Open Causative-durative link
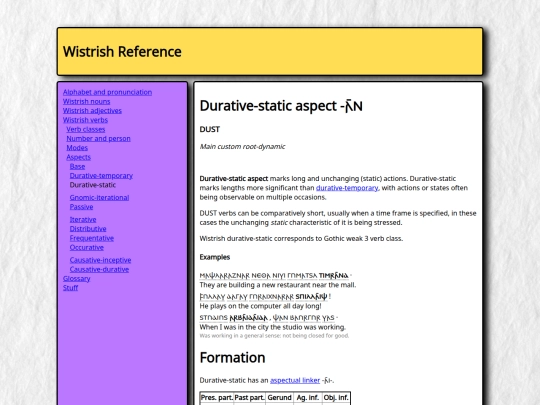Screen dimensions: 540x405 click(x=100, y=270)
